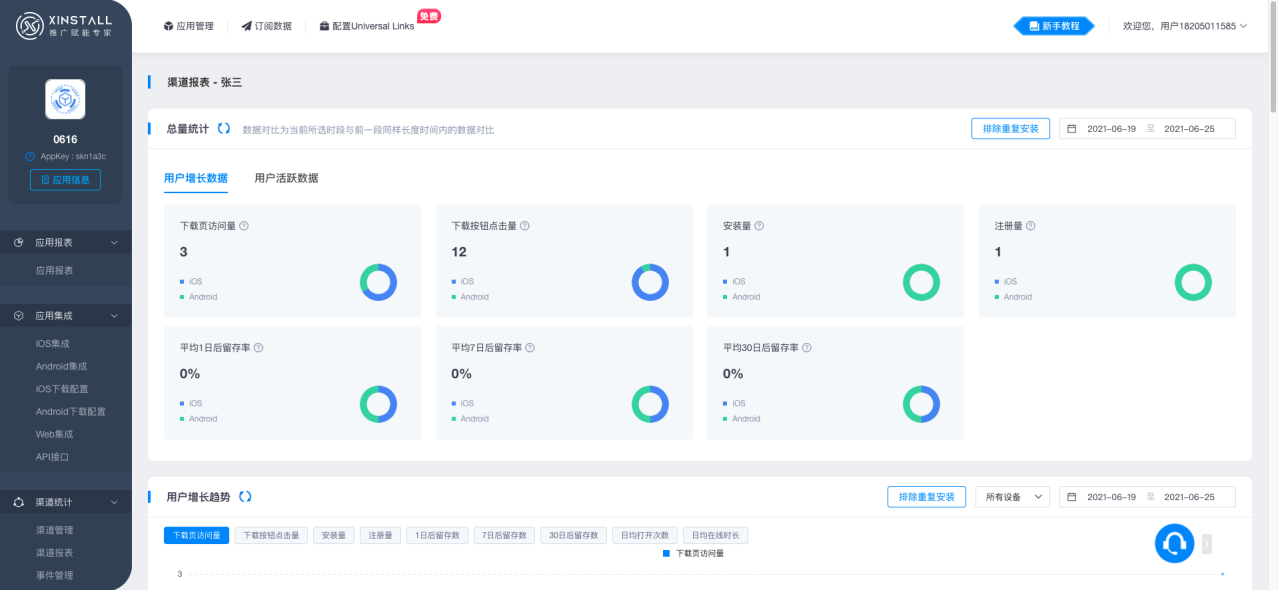
Task: Open 渠道管理 in sidebar
Action: (x=55, y=530)
